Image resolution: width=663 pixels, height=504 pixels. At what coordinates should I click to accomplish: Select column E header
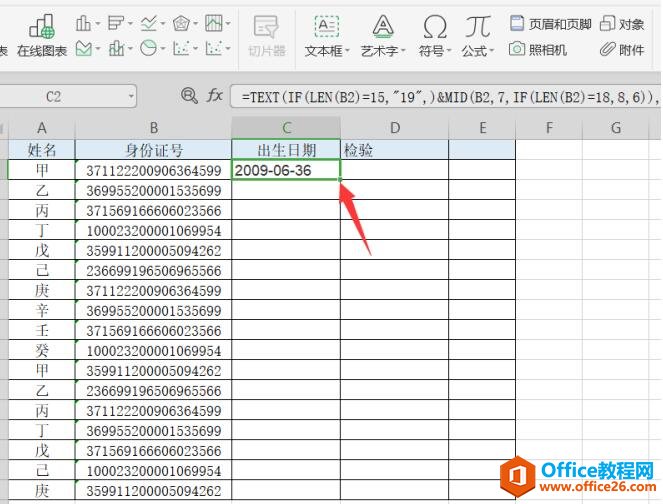pos(482,128)
